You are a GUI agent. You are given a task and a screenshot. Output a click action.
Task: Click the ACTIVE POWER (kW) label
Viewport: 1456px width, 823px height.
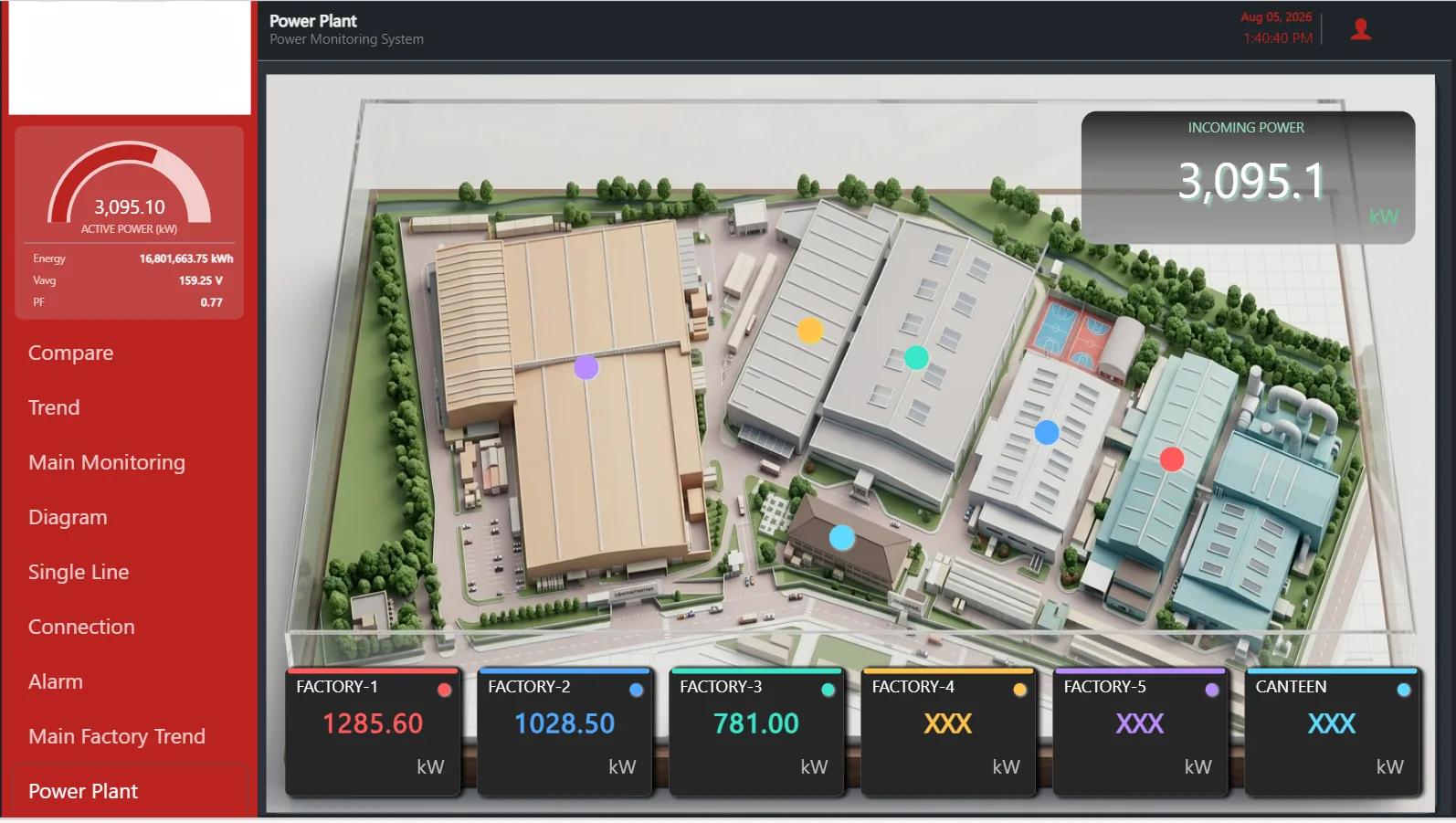point(129,229)
